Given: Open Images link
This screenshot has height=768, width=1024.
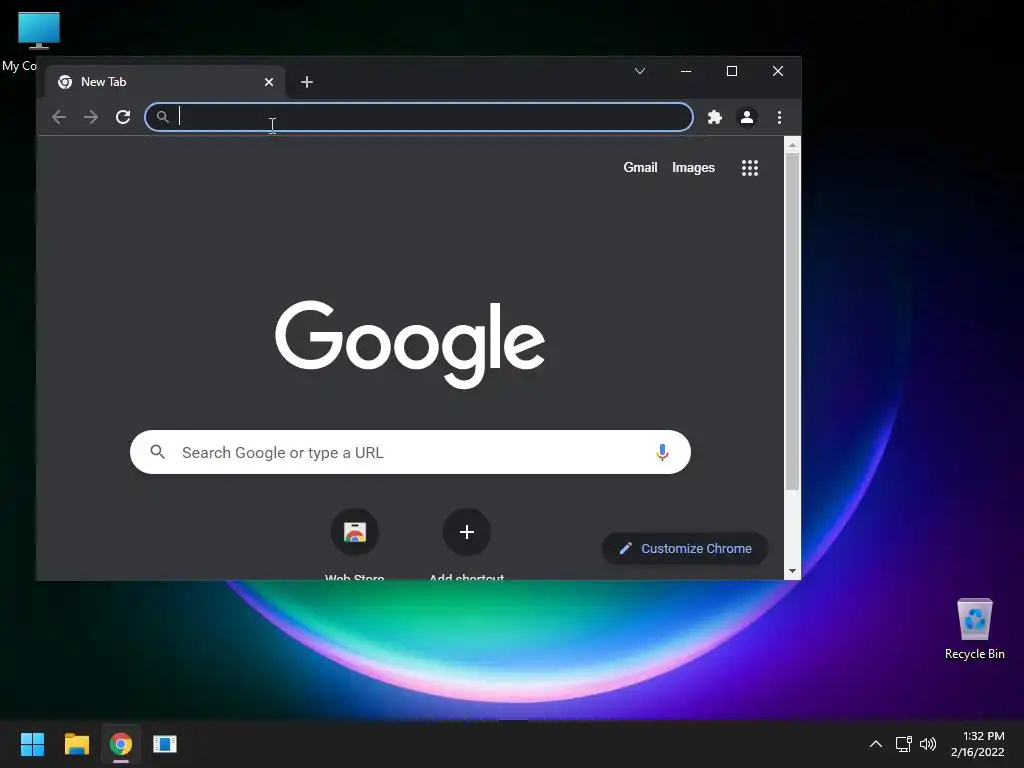Looking at the screenshot, I should point(694,168).
